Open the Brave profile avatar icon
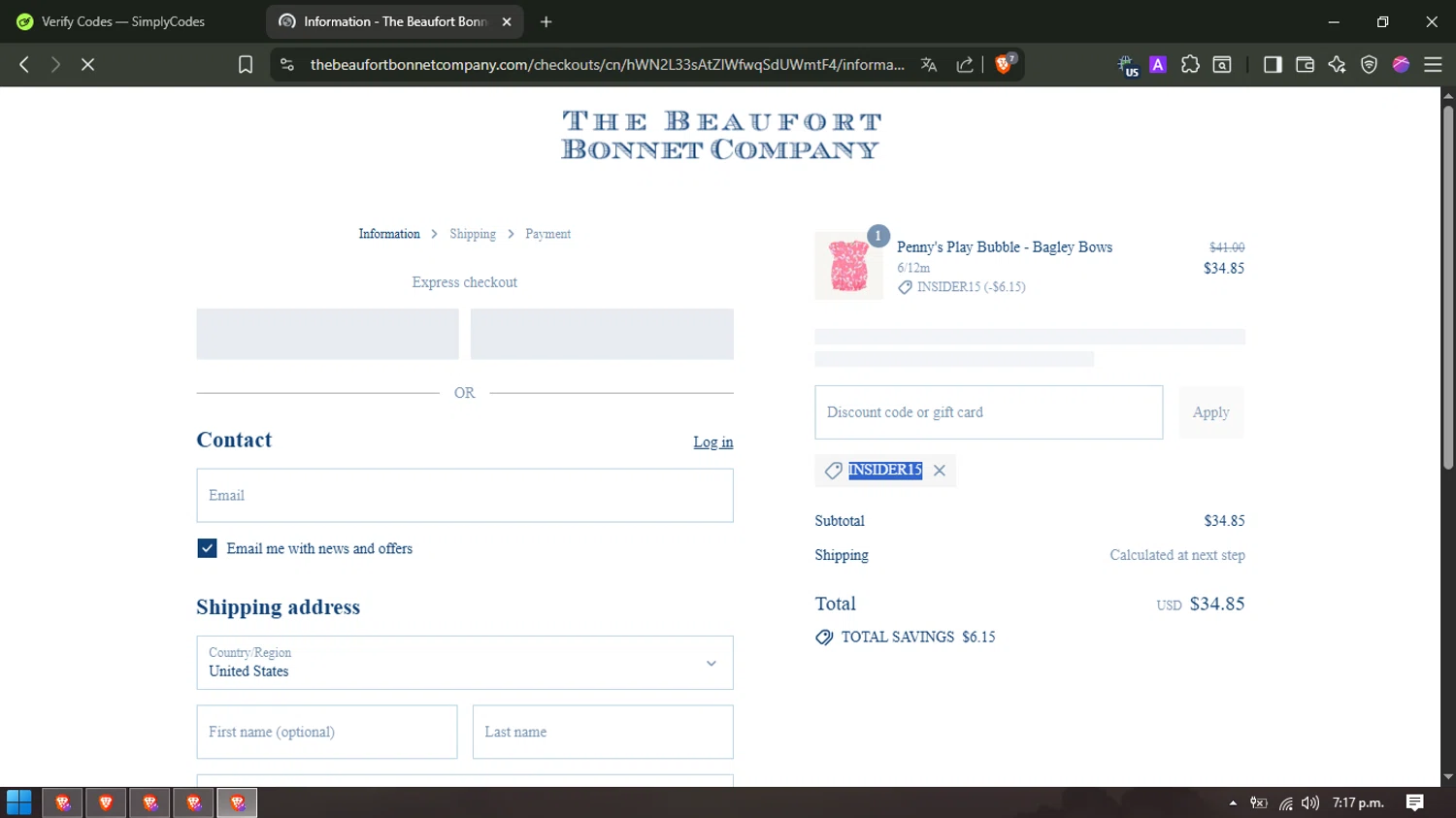The height and width of the screenshot is (818, 1456). [1401, 64]
